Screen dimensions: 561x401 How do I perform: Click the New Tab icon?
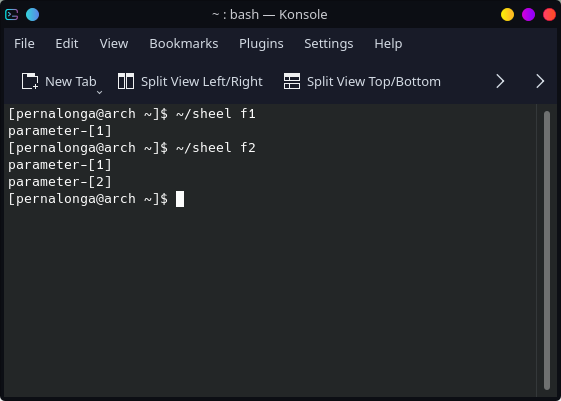[30, 81]
